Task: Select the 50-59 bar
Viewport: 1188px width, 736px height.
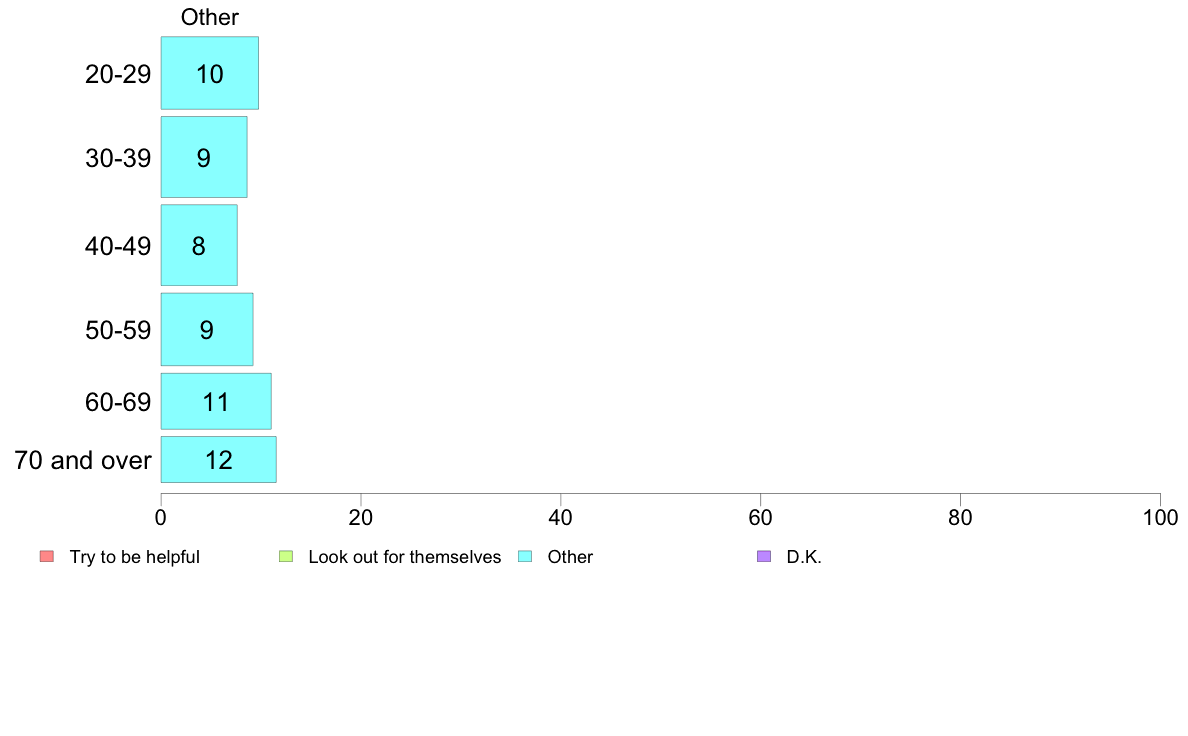Action: pos(207,329)
